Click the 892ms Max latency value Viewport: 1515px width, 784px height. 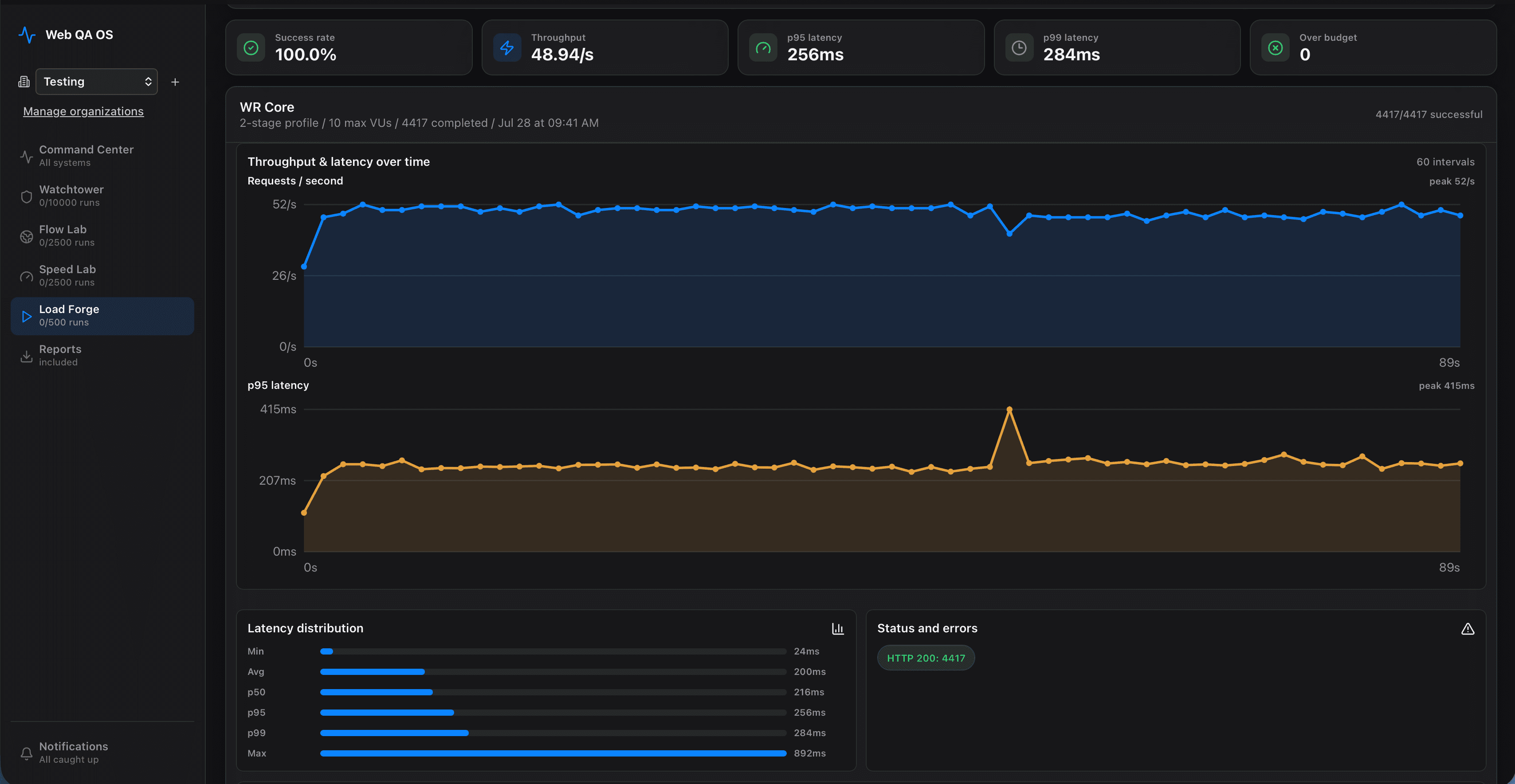810,753
